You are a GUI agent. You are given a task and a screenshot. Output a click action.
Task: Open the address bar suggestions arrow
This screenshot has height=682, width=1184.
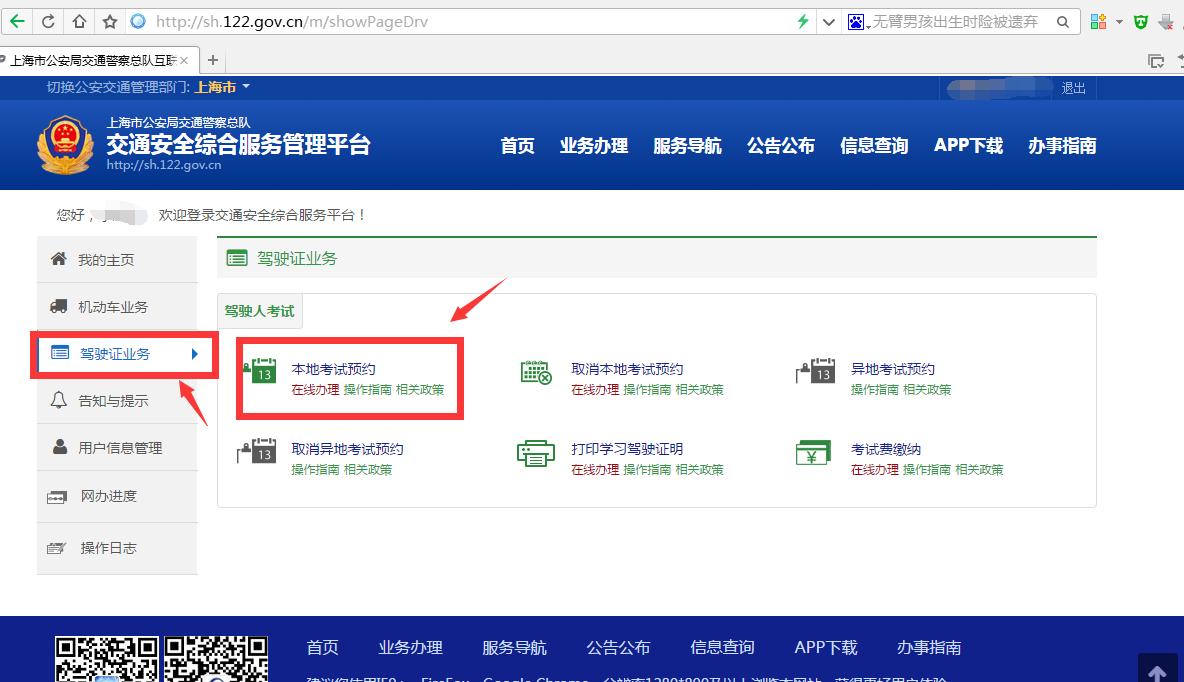(x=828, y=20)
